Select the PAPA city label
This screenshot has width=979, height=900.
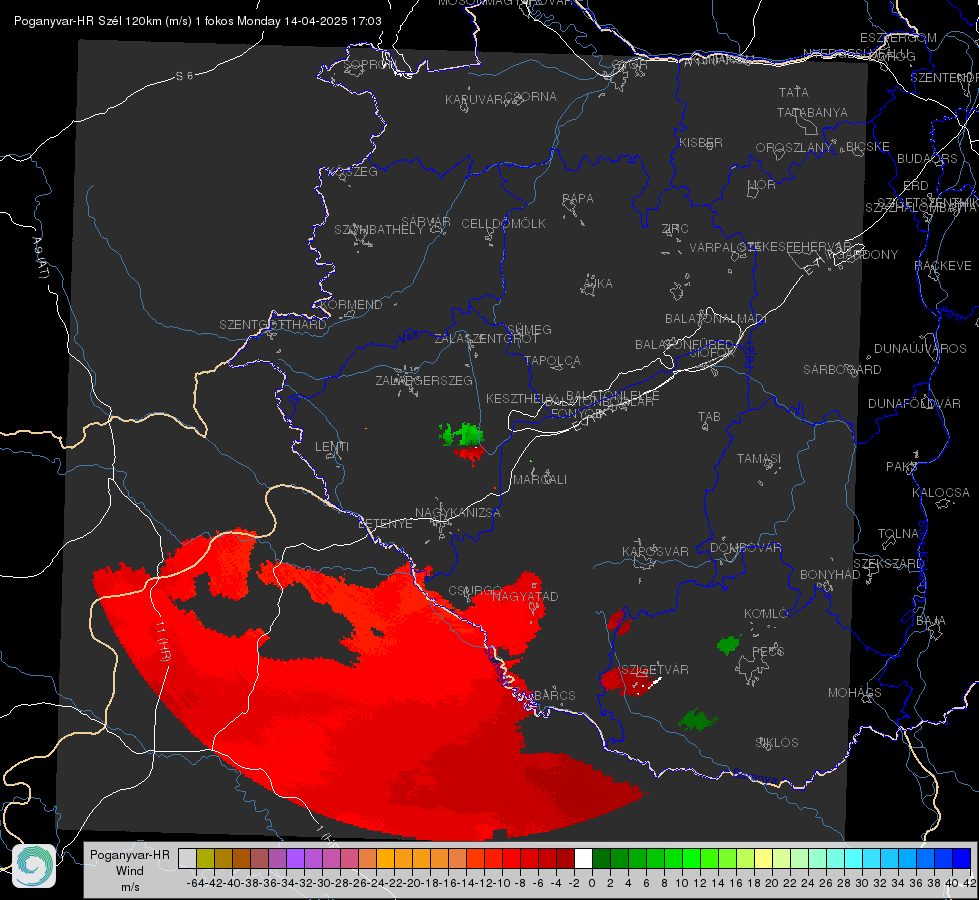tap(578, 199)
